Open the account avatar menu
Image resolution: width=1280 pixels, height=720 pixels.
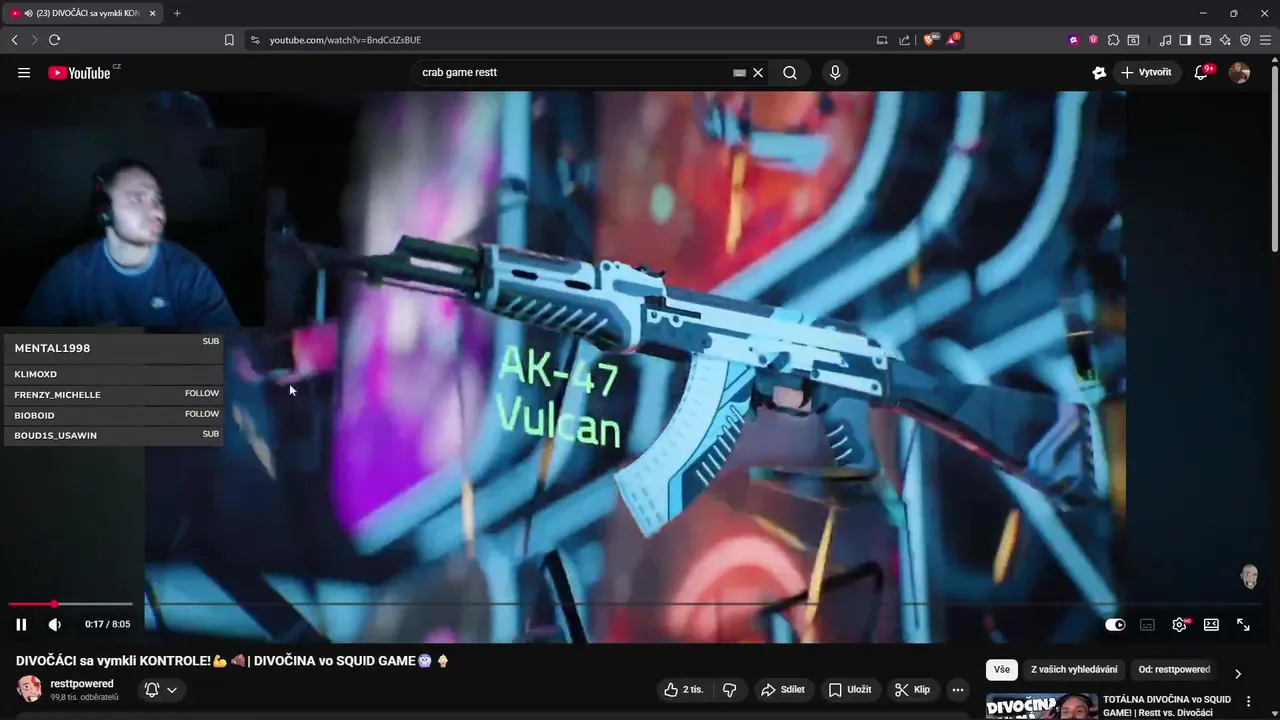click(1239, 72)
